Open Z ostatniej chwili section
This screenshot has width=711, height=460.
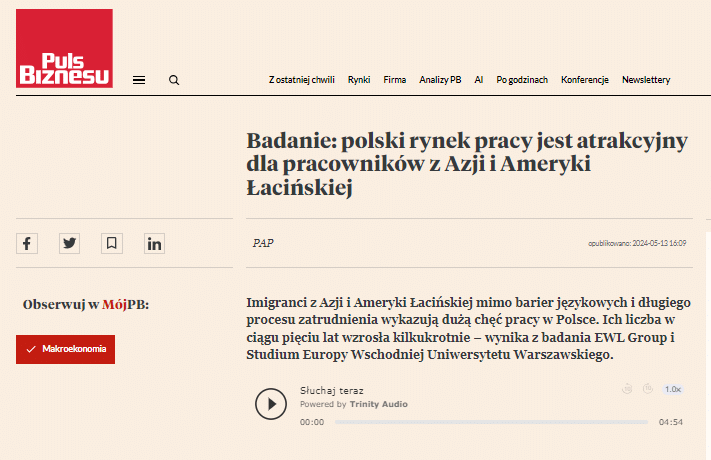(x=302, y=80)
